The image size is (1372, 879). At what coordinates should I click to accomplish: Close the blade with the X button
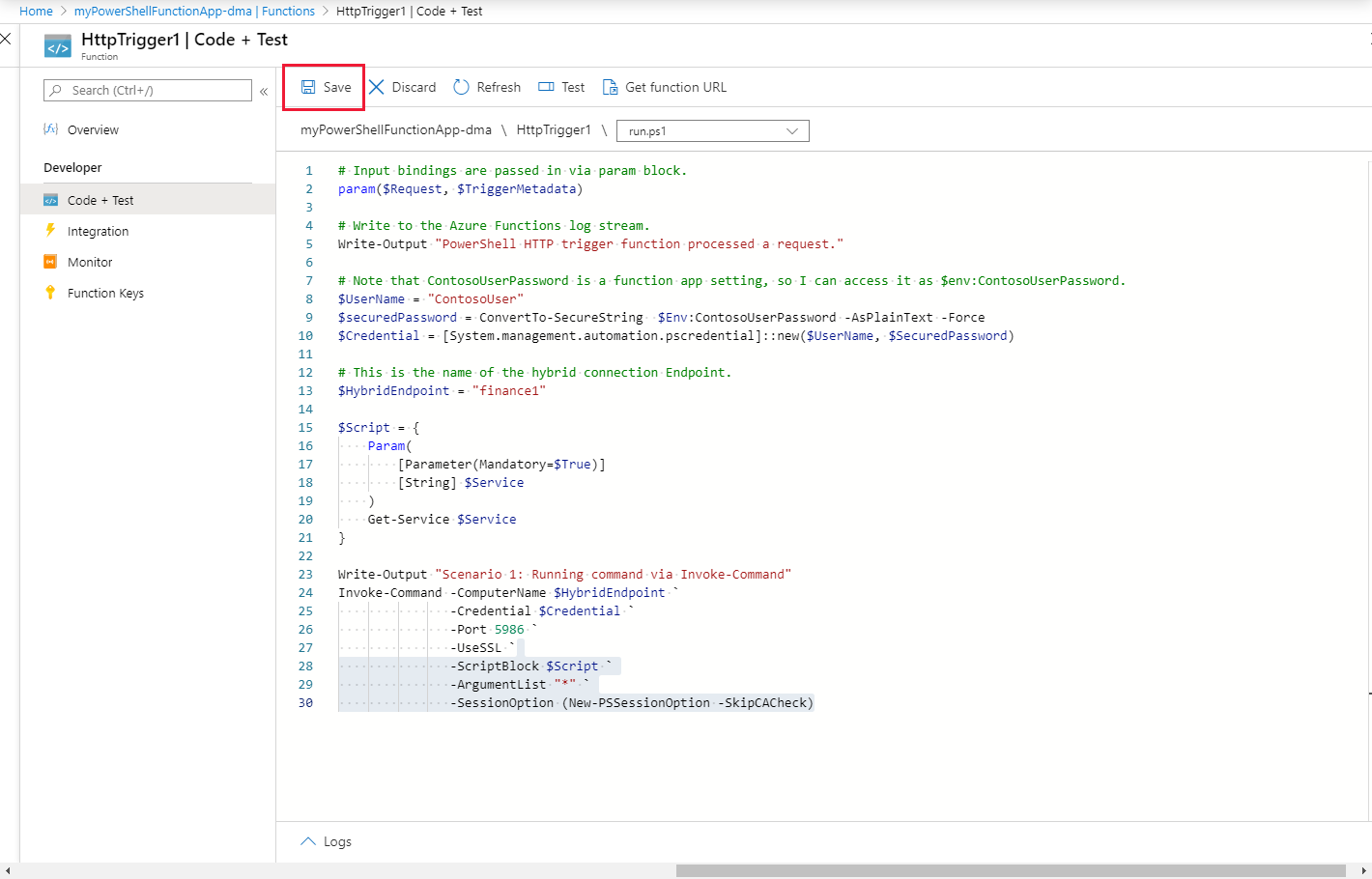point(6,39)
